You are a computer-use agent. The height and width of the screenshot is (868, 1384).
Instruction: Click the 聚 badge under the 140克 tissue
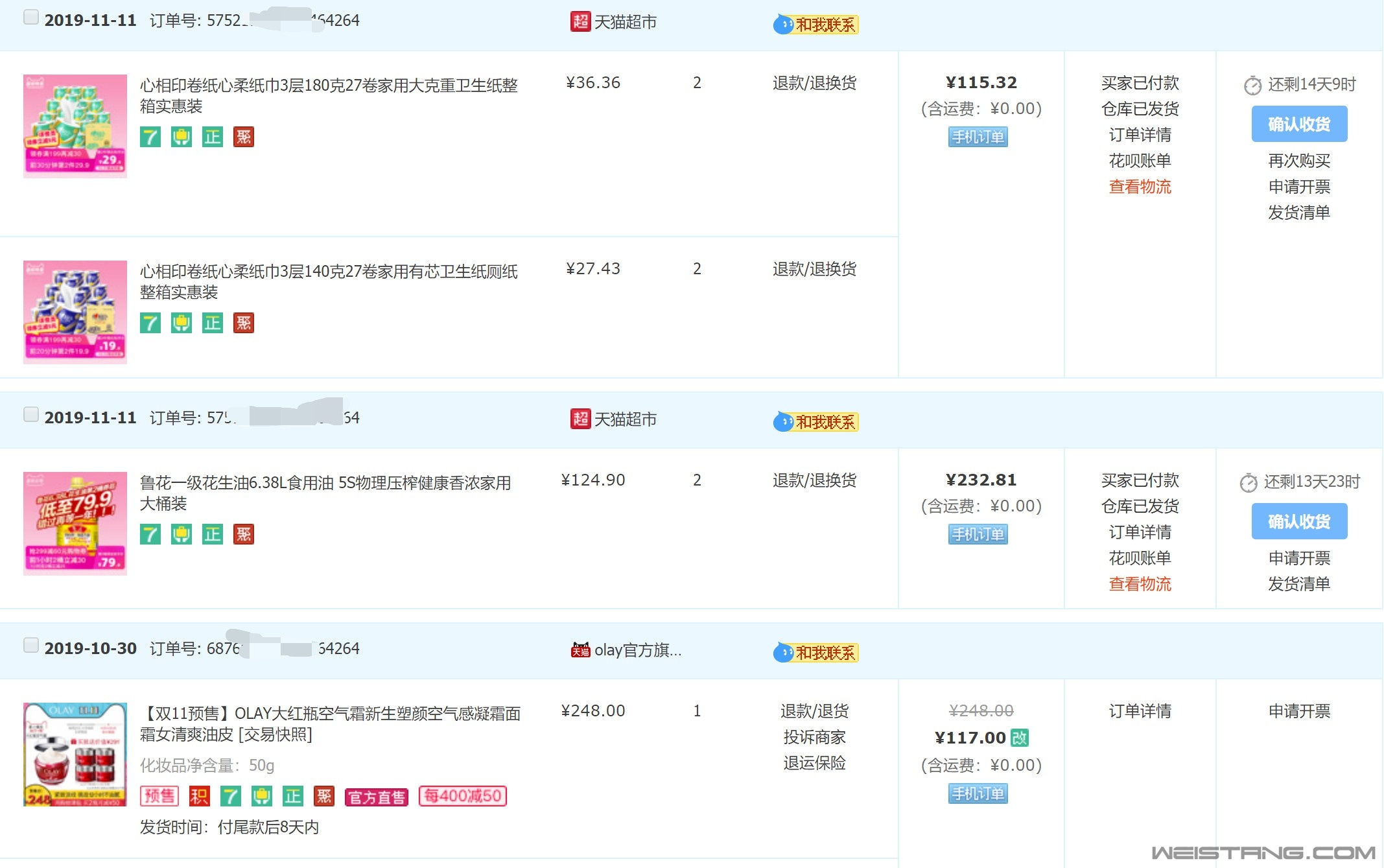tap(244, 323)
